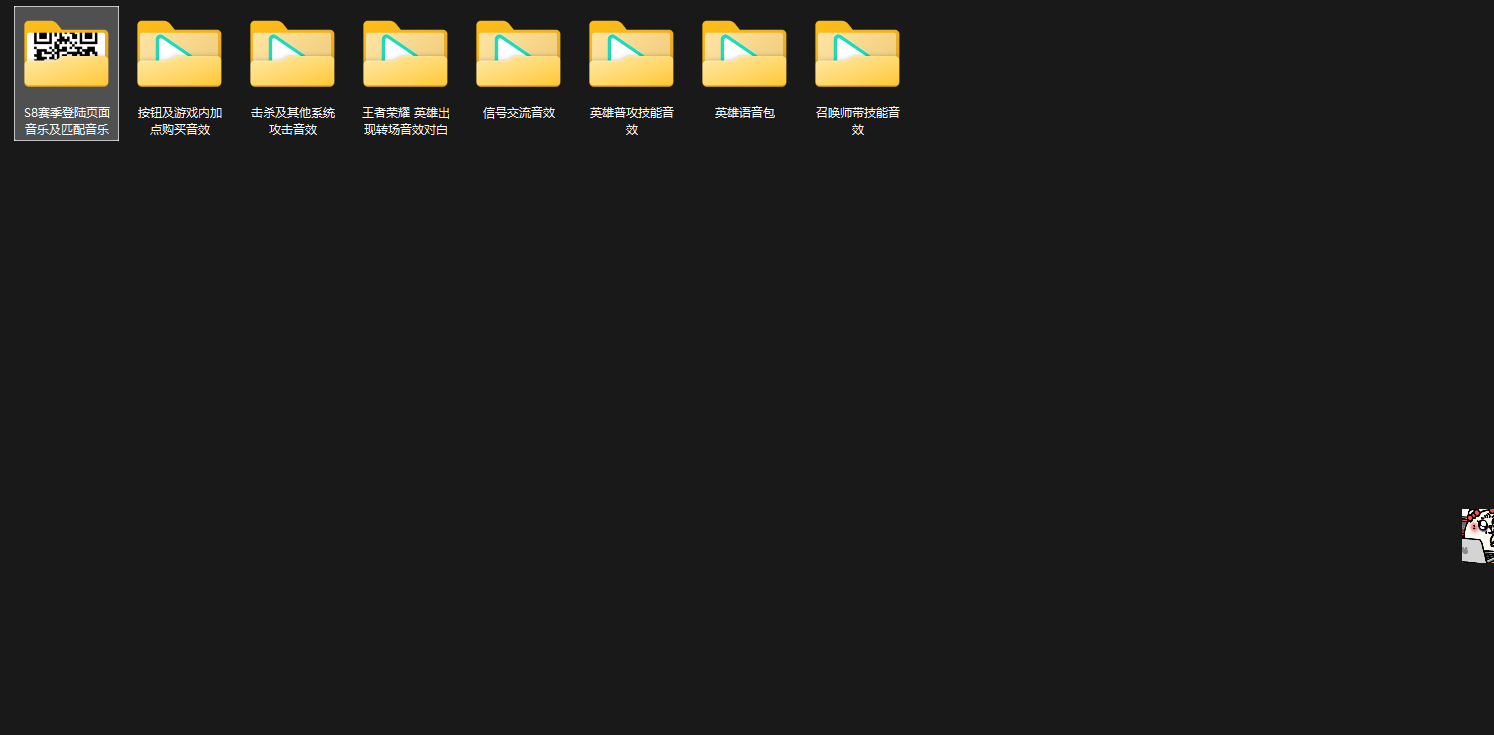The image size is (1494, 735).
Task: Click the 王者荣耀 英雄出现转场音效对白 label
Action: (x=405, y=121)
